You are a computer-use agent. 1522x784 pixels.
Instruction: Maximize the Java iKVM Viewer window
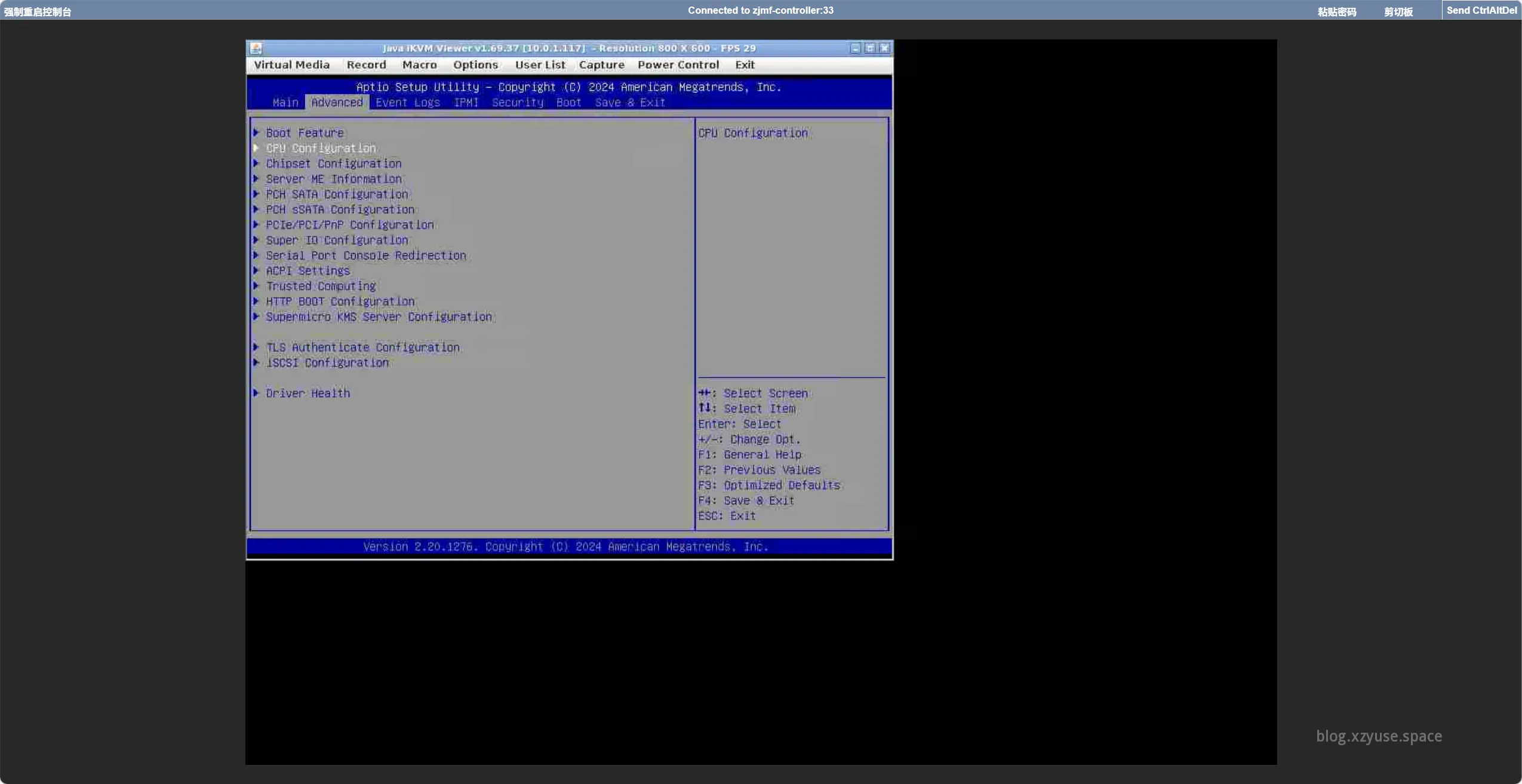click(870, 48)
